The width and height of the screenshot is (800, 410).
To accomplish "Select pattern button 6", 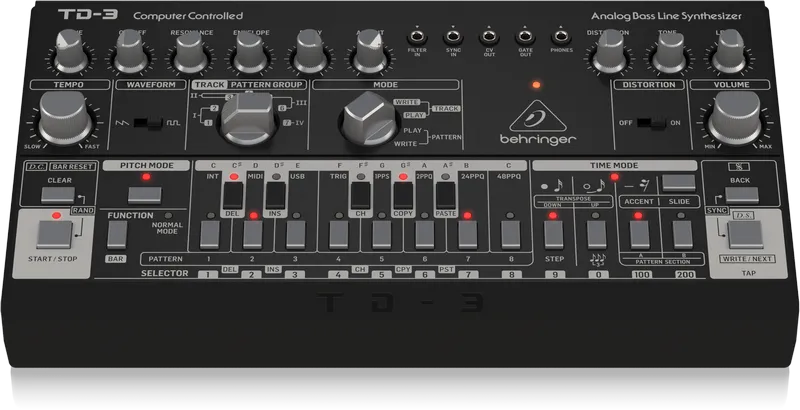I will coord(424,235).
